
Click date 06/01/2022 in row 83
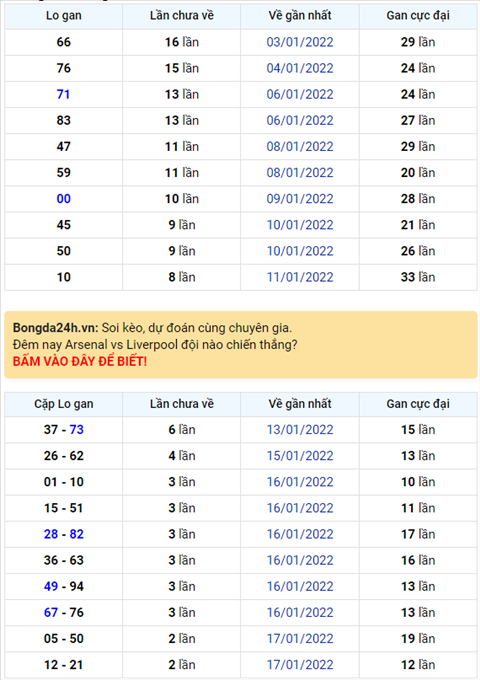point(300,120)
